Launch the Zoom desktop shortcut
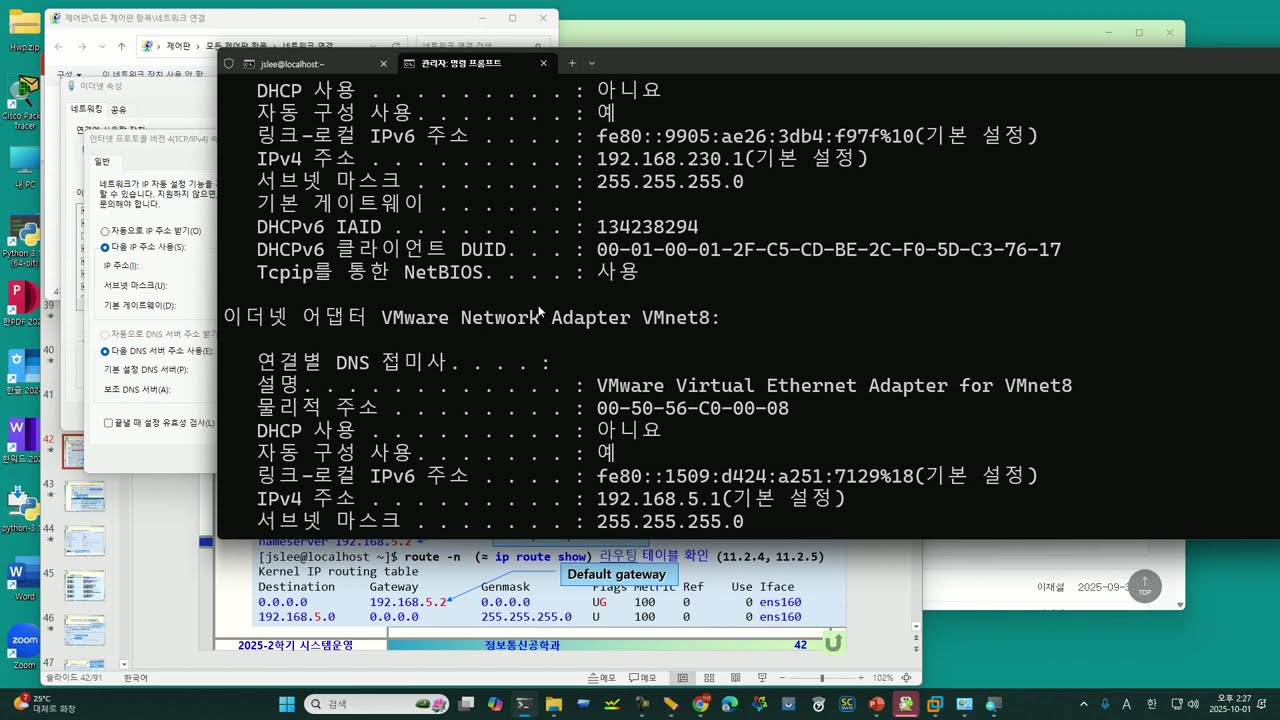 click(24, 647)
